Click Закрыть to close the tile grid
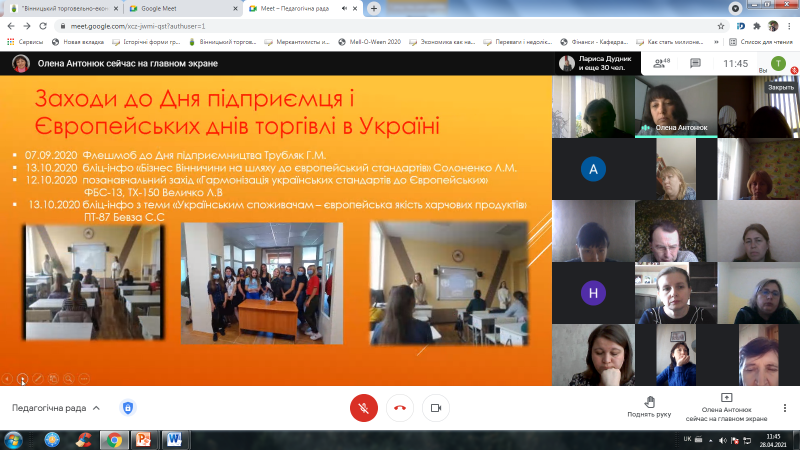This screenshot has height=450, width=800. point(781,87)
